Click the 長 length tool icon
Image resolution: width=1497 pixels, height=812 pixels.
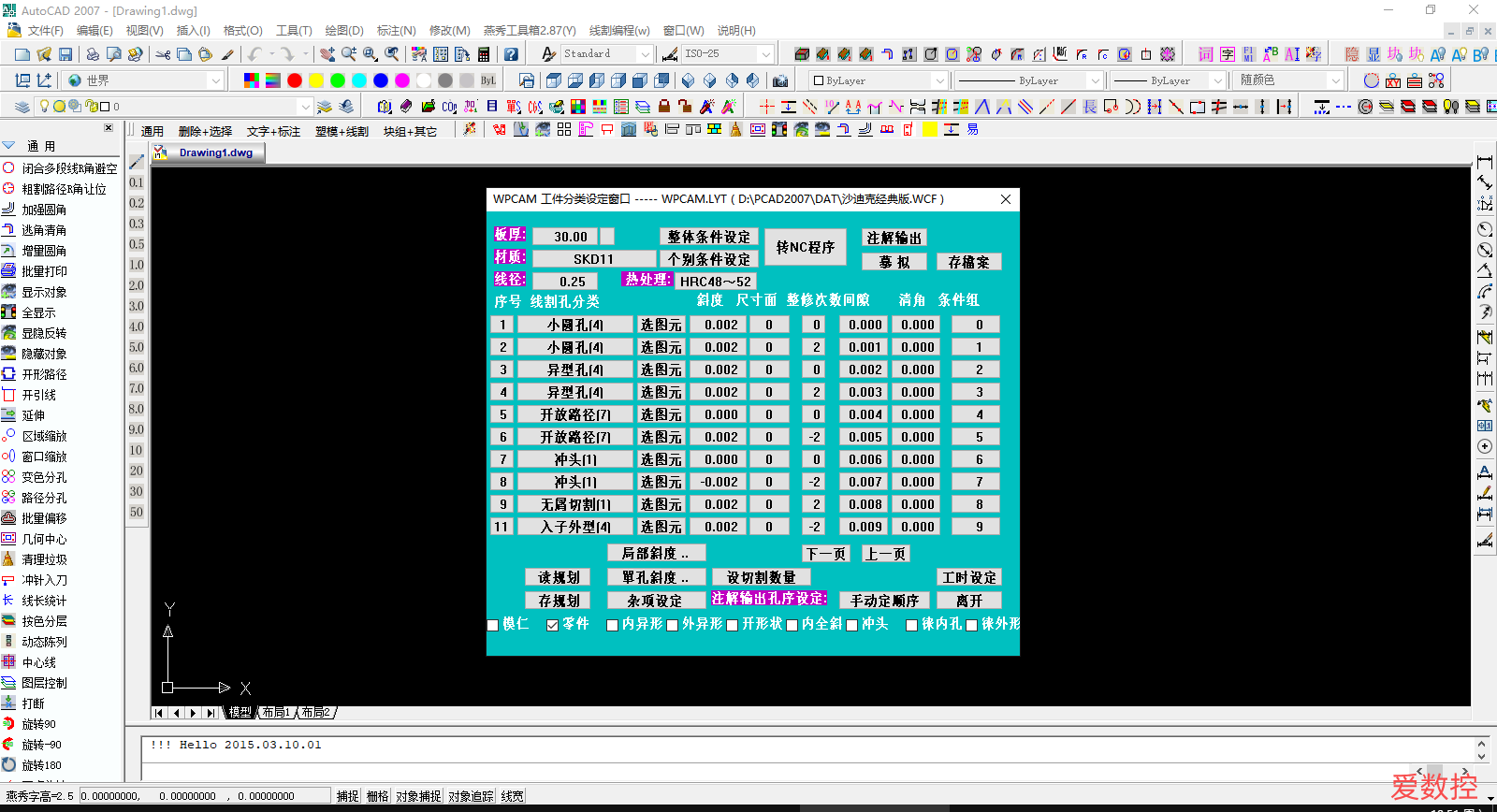(x=1090, y=107)
